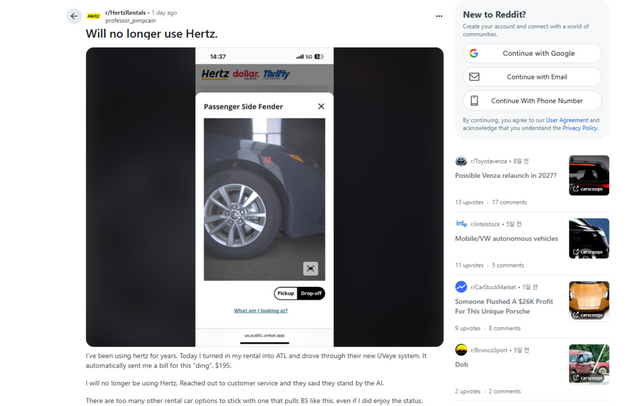Go back with the arrow button
Screen dimensions: 640x406
click(x=74, y=16)
